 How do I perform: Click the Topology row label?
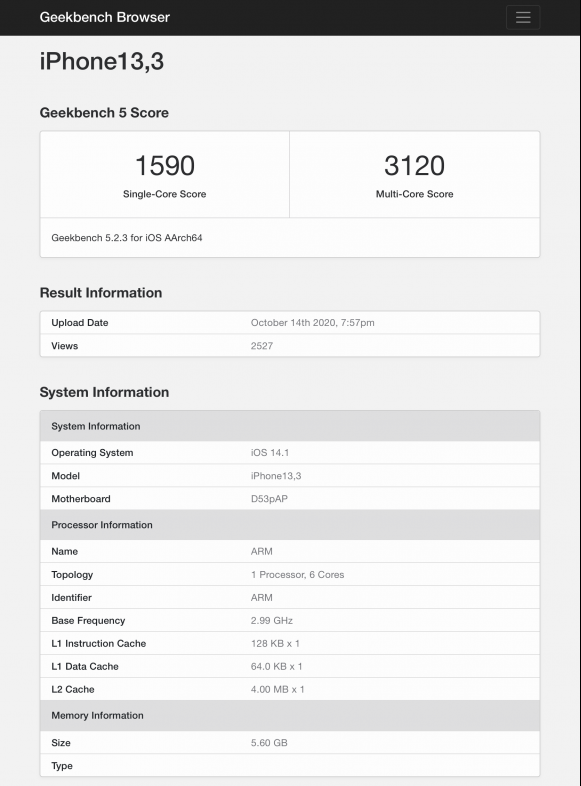click(x=72, y=574)
